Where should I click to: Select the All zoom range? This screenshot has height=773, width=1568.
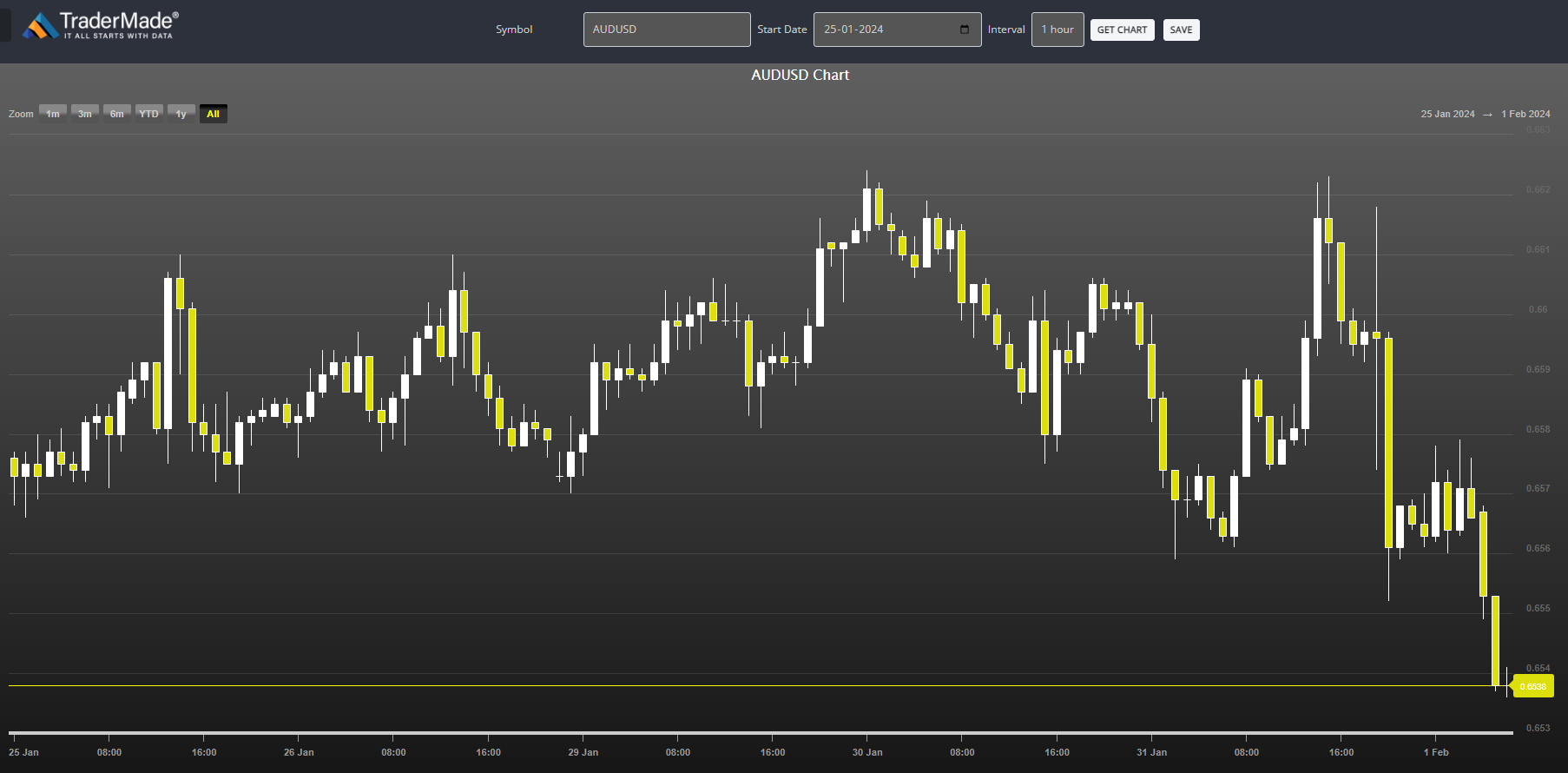tap(214, 114)
